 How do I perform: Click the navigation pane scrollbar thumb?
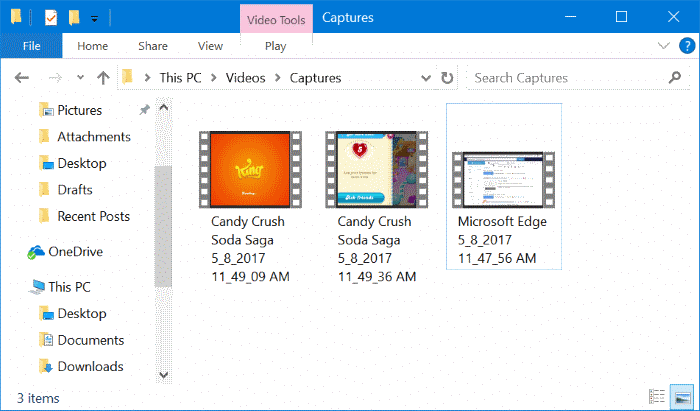point(163,226)
